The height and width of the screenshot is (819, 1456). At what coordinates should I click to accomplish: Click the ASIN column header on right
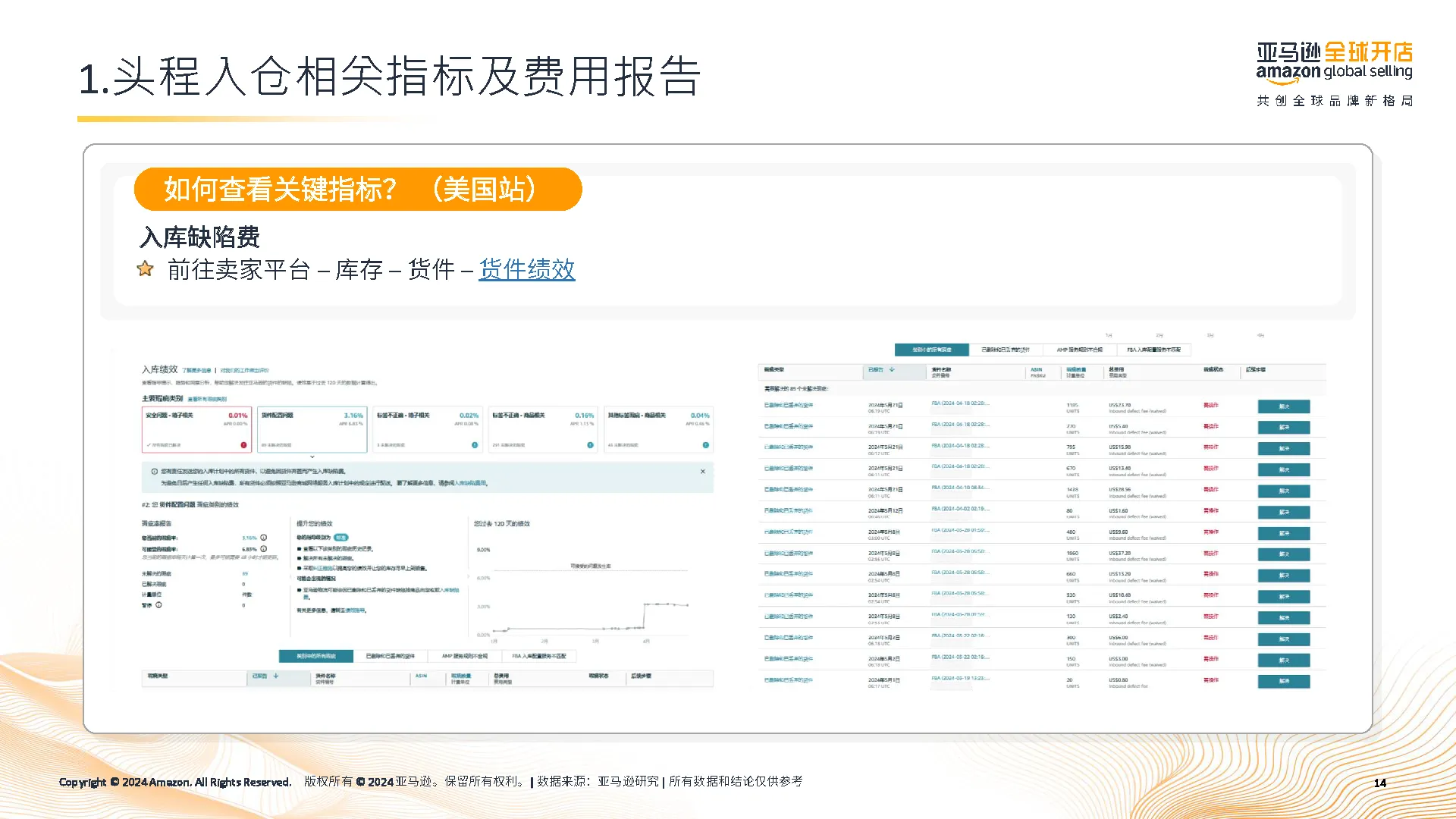pos(1036,369)
